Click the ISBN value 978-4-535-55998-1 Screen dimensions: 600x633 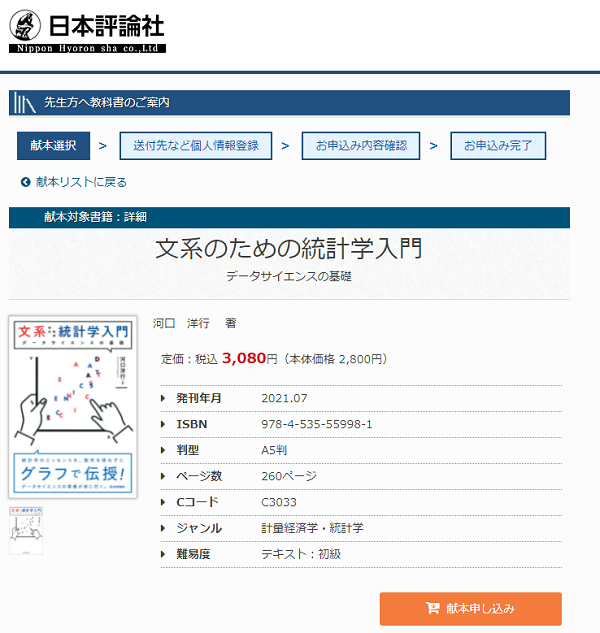(317, 424)
